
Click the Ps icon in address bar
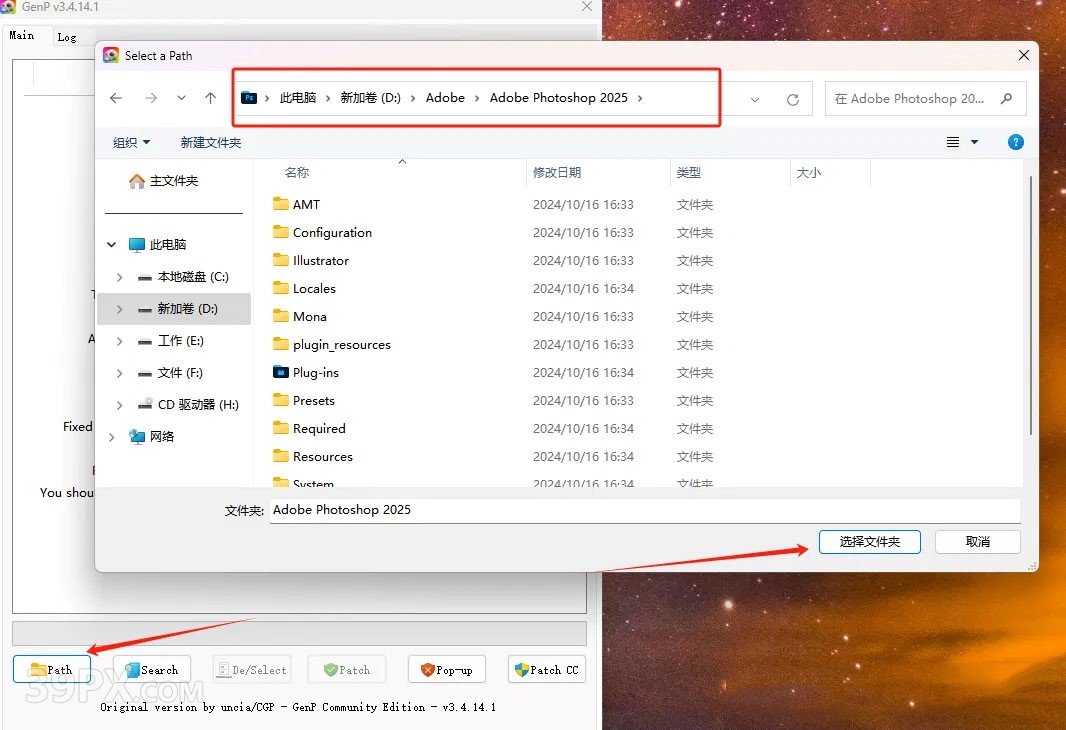250,98
